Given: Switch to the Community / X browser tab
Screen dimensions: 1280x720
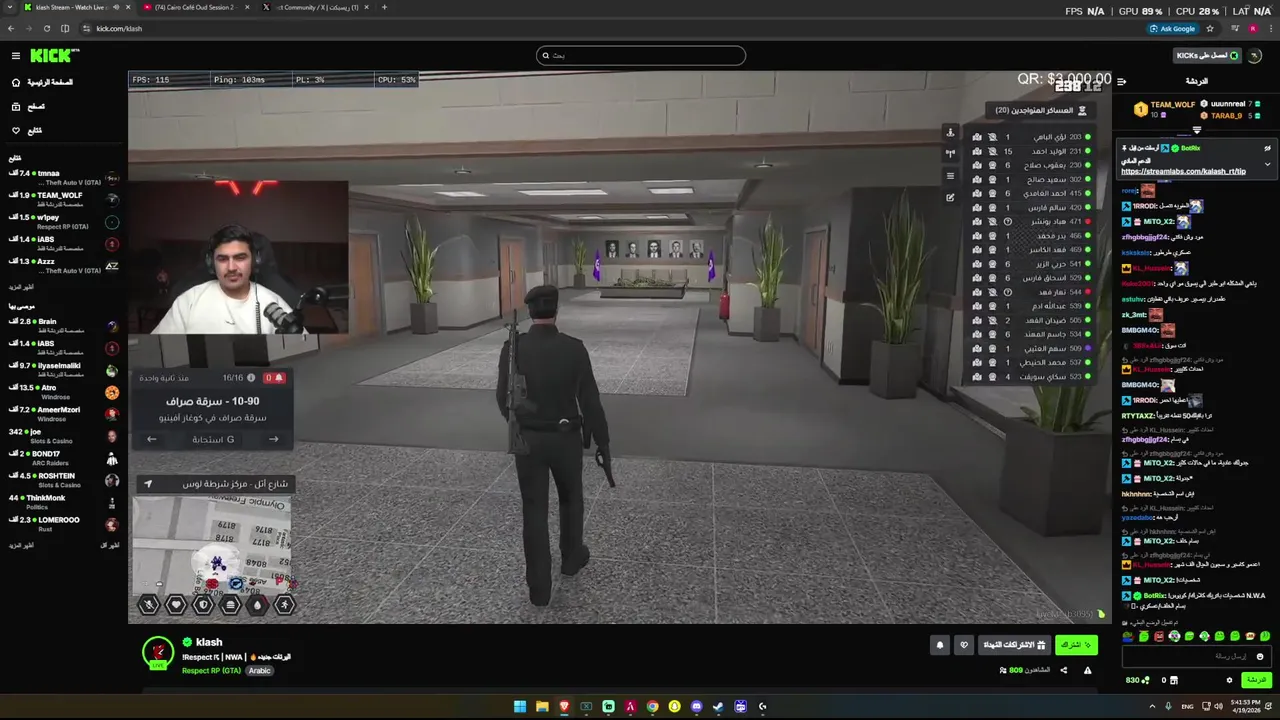Looking at the screenshot, I should [315, 7].
